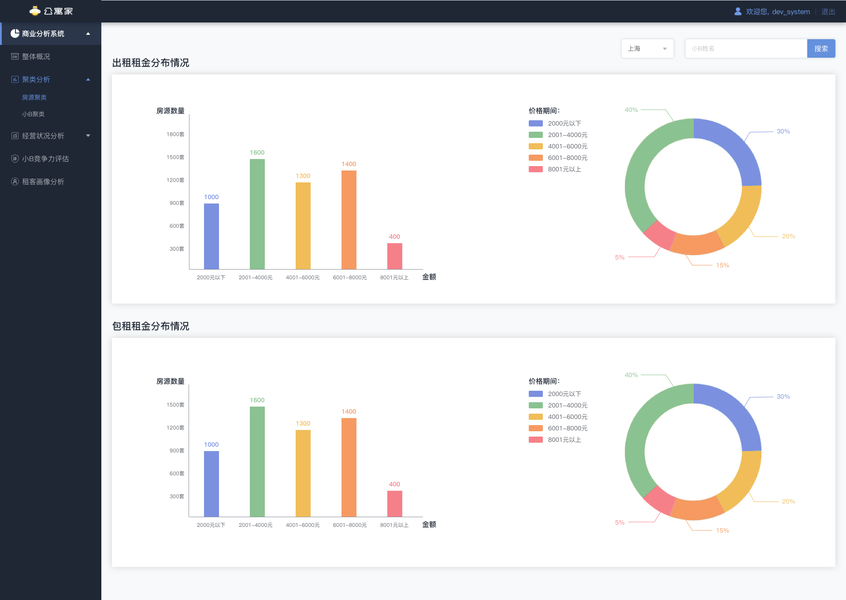
Task: Click the user avatar icon in header
Action: click(x=738, y=11)
